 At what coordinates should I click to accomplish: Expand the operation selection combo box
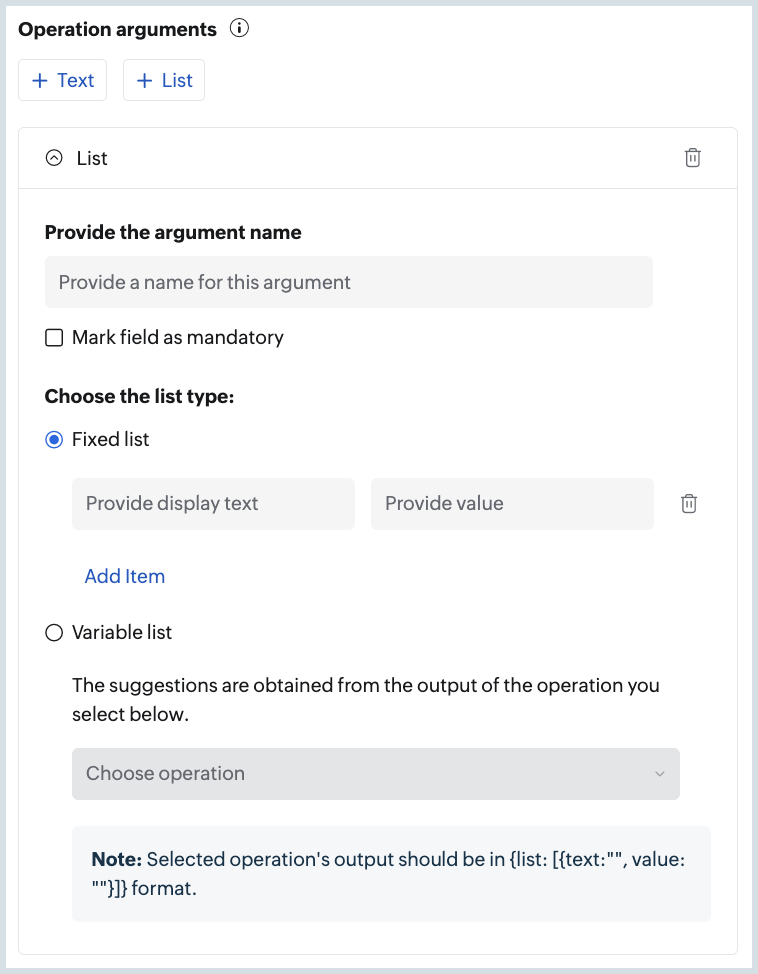click(x=375, y=773)
